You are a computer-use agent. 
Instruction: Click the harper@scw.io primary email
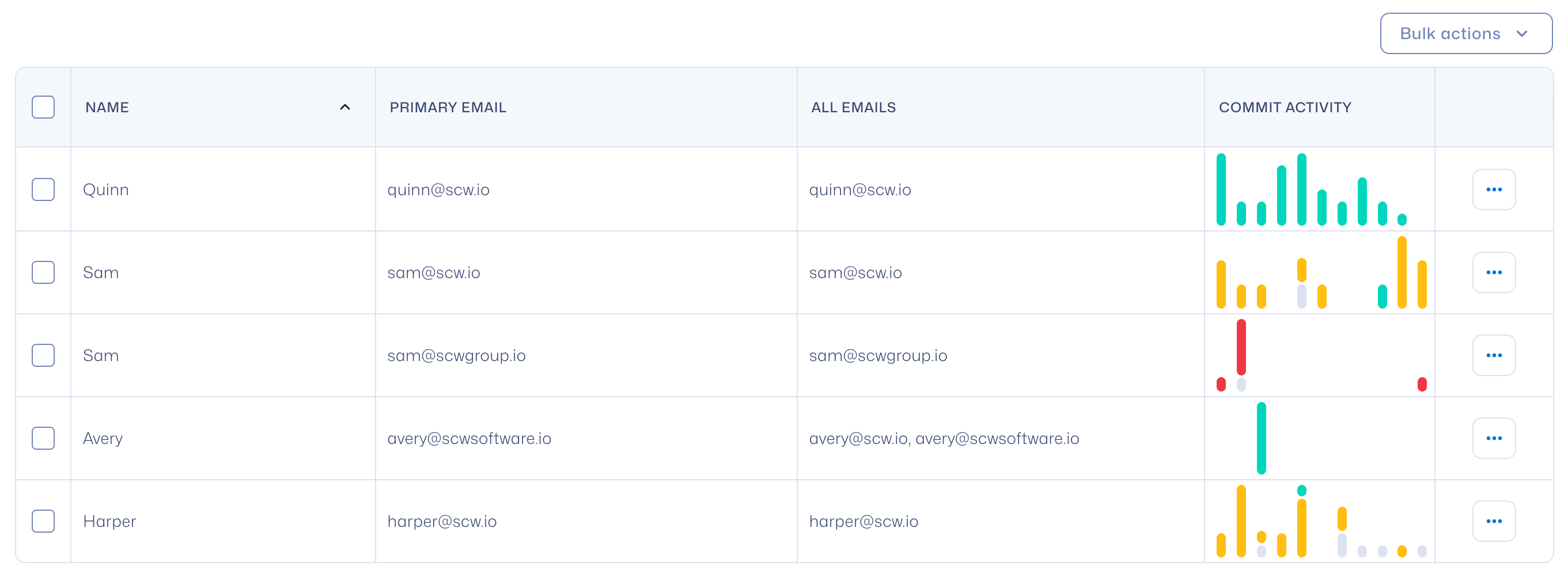tap(442, 521)
